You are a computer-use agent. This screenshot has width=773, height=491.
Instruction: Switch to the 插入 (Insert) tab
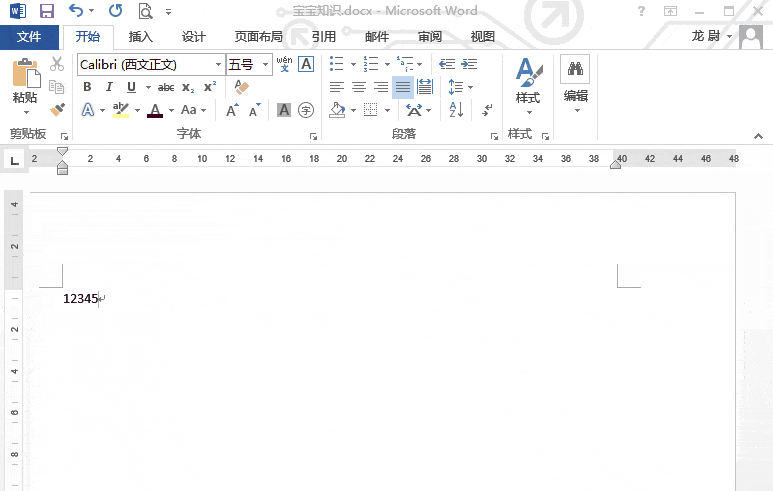[141, 37]
